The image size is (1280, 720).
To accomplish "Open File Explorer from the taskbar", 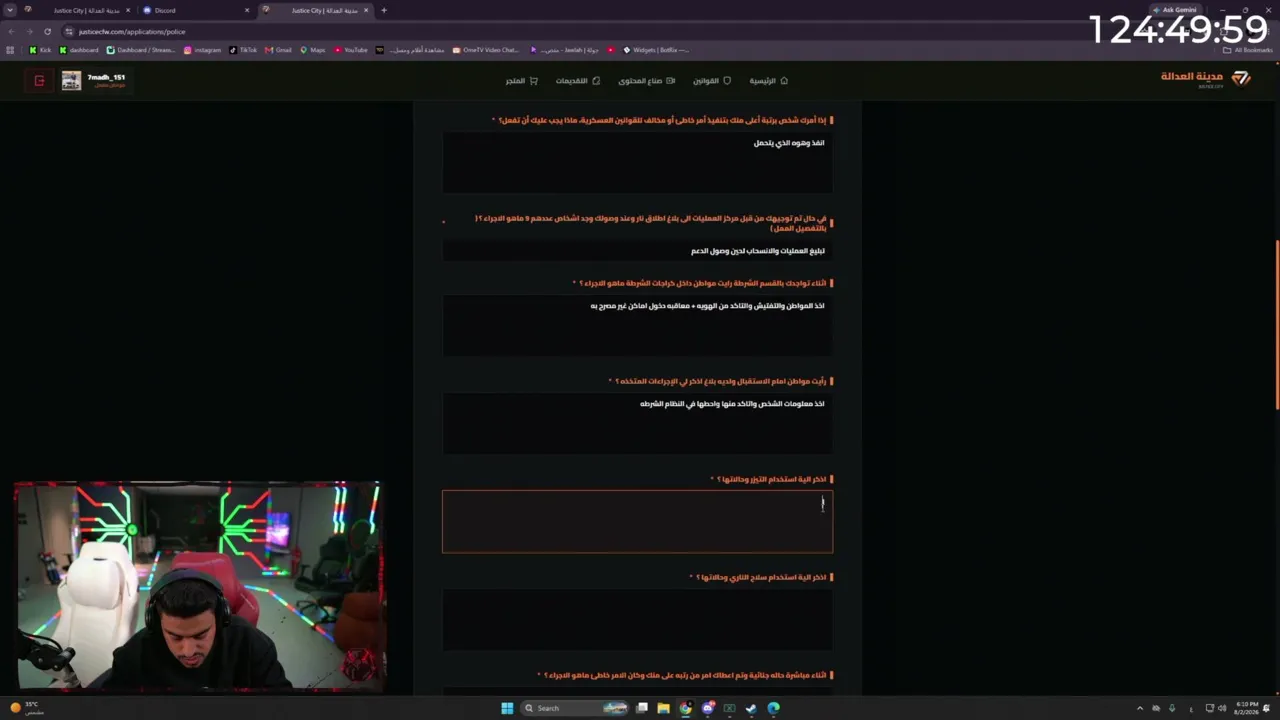I will (663, 708).
